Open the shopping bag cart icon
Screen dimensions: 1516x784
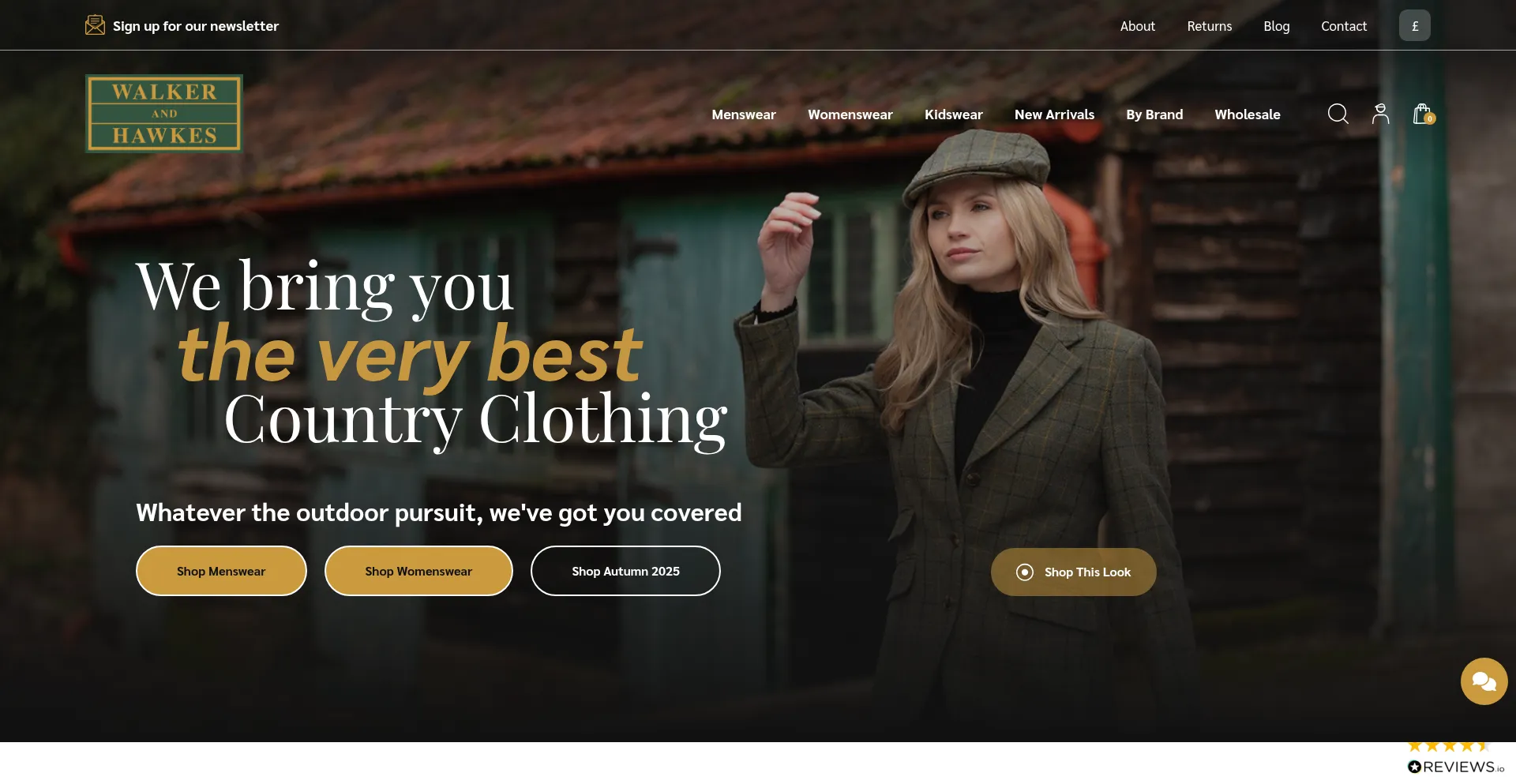coord(1423,114)
